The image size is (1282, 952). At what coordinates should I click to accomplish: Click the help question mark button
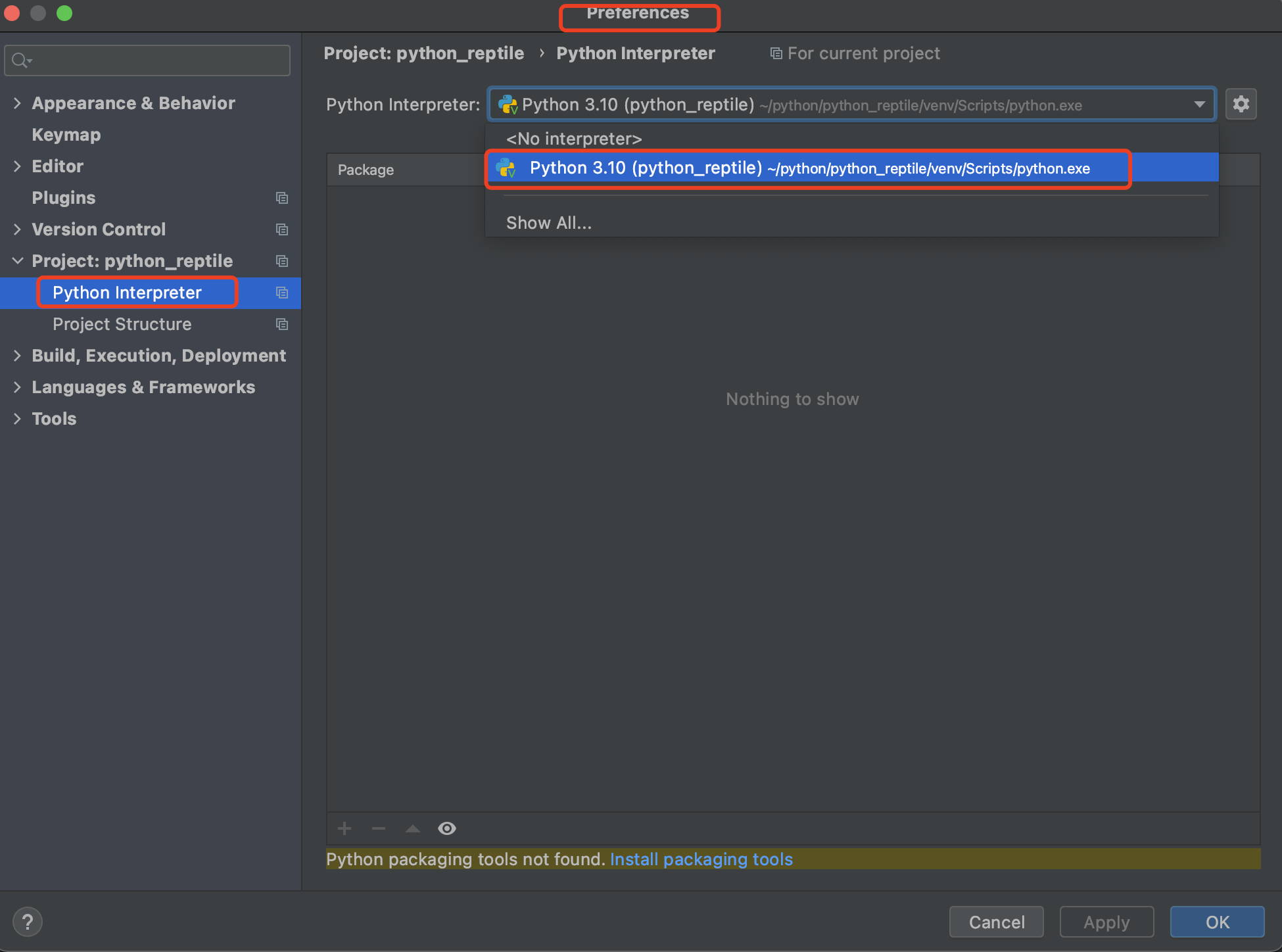coord(28,922)
